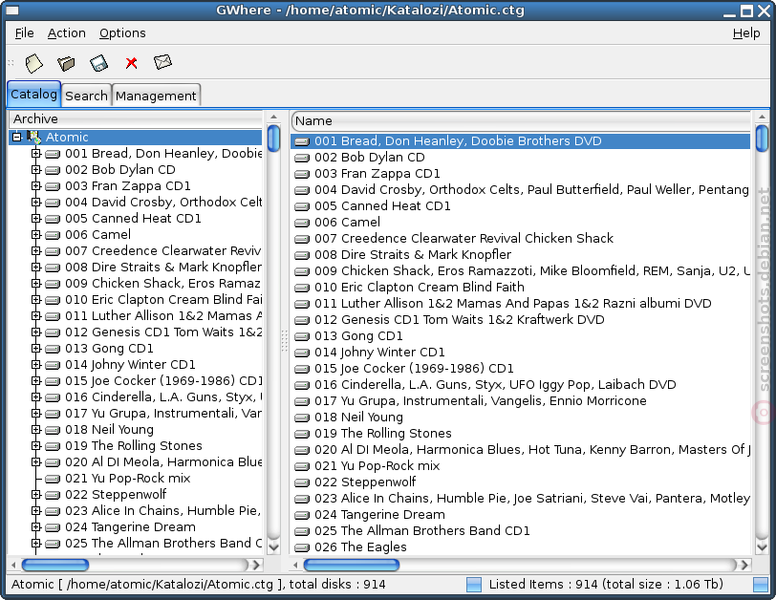
Task: Click the status bar icon before Listed Items
Action: point(474,585)
